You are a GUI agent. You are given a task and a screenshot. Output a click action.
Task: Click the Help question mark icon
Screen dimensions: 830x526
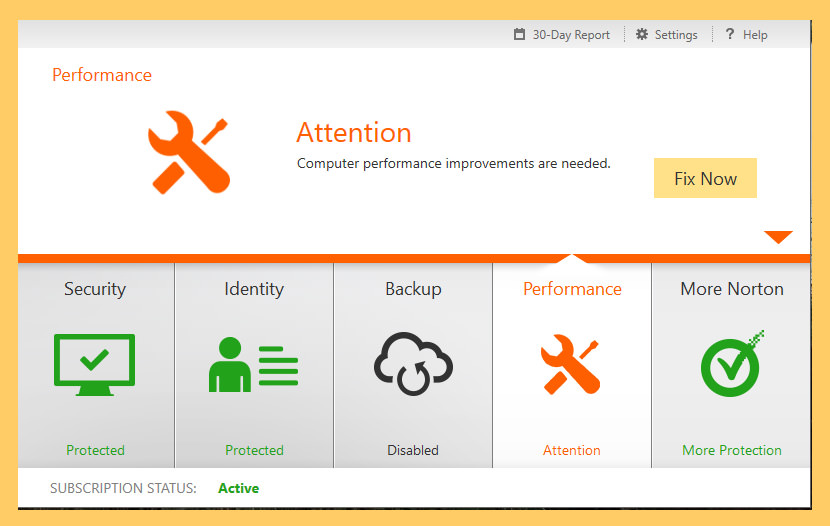[x=729, y=34]
